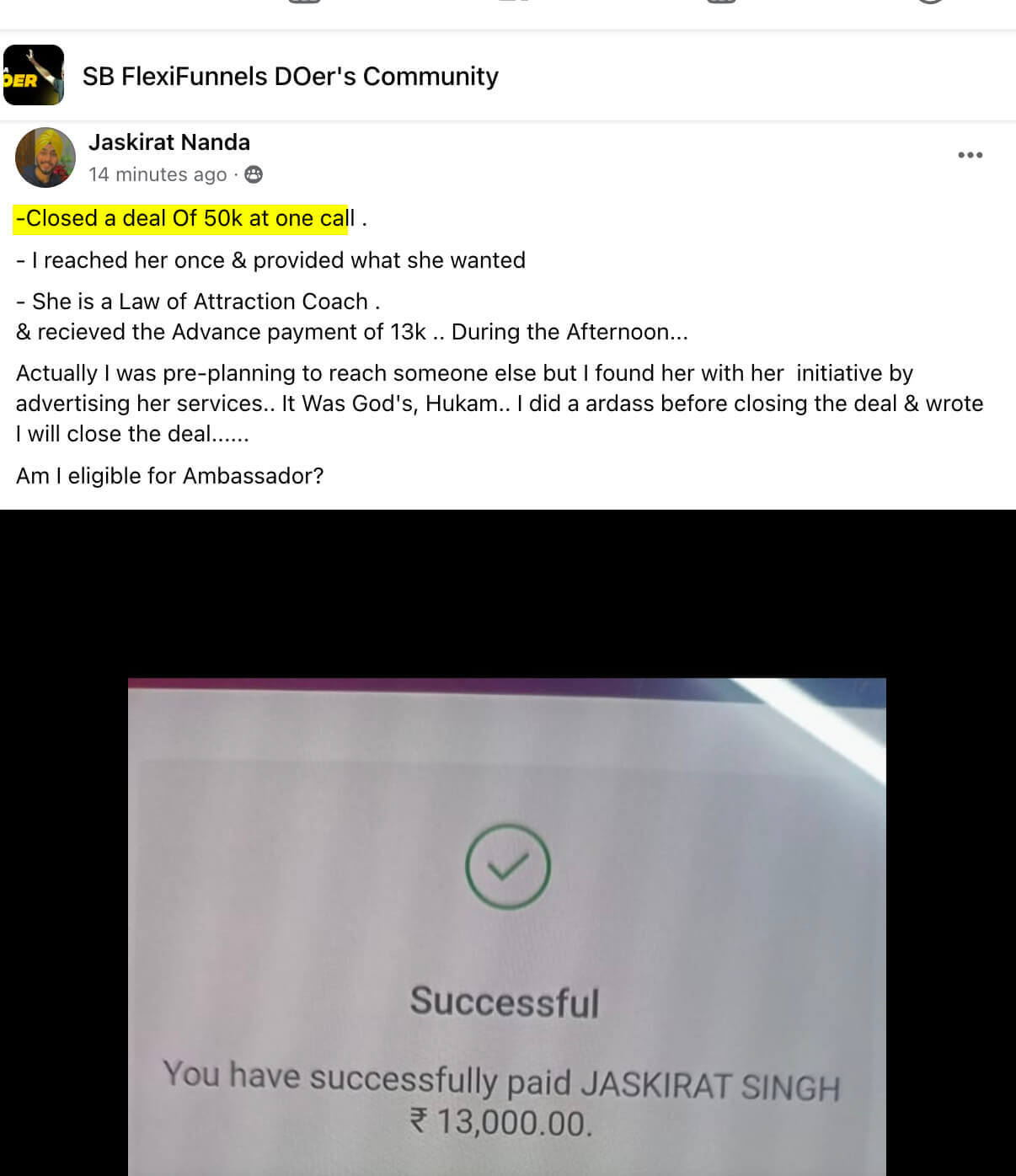Screen dimensions: 1016x1176
Task: Click Jaskirat Nanda's profile picture
Action: pyautogui.click(x=45, y=158)
